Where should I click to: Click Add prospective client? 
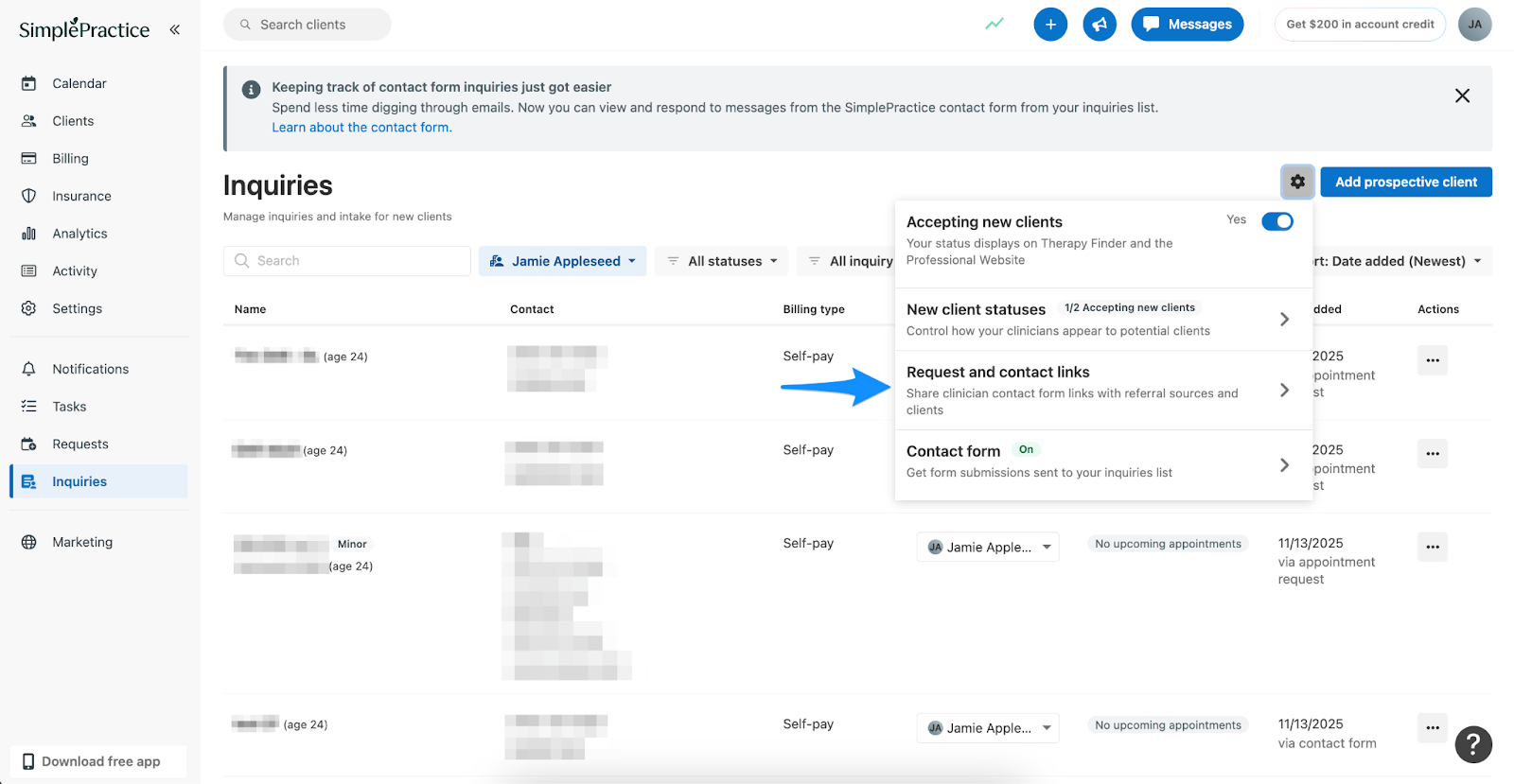pyautogui.click(x=1406, y=182)
